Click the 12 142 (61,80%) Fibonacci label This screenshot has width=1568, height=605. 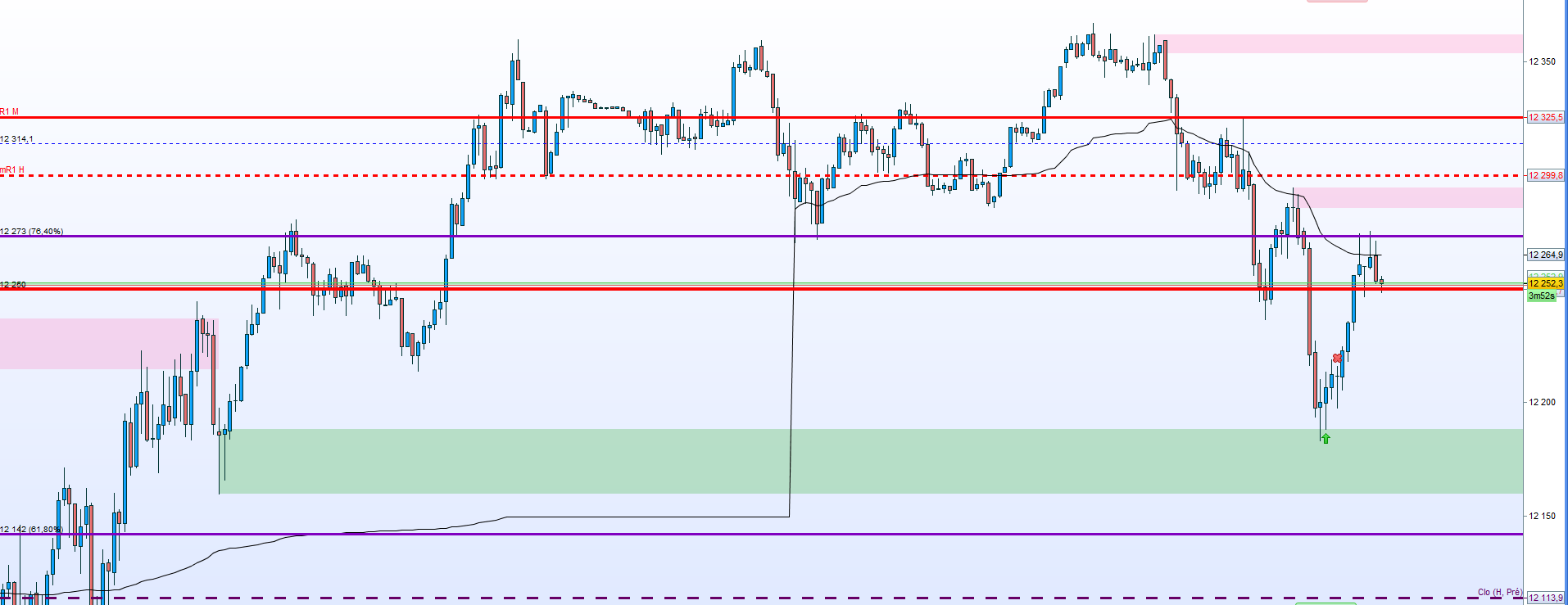[x=31, y=530]
